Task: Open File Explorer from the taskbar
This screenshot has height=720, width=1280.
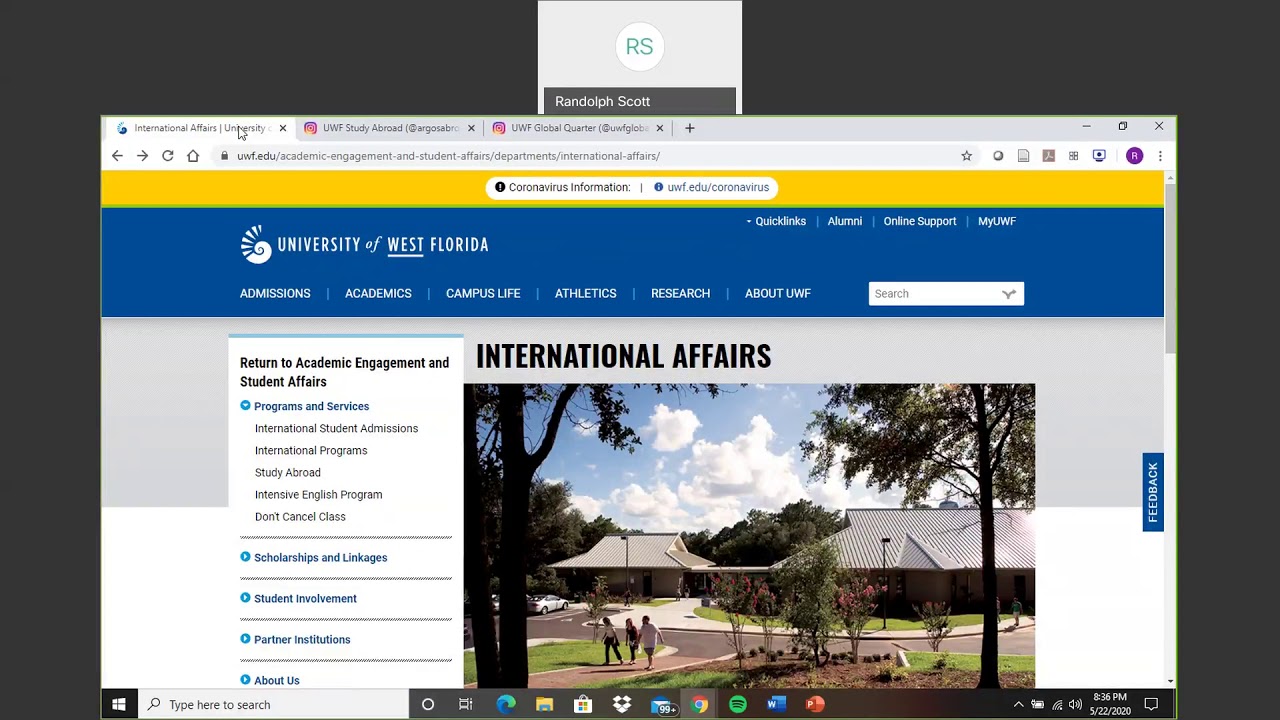Action: pyautogui.click(x=544, y=704)
